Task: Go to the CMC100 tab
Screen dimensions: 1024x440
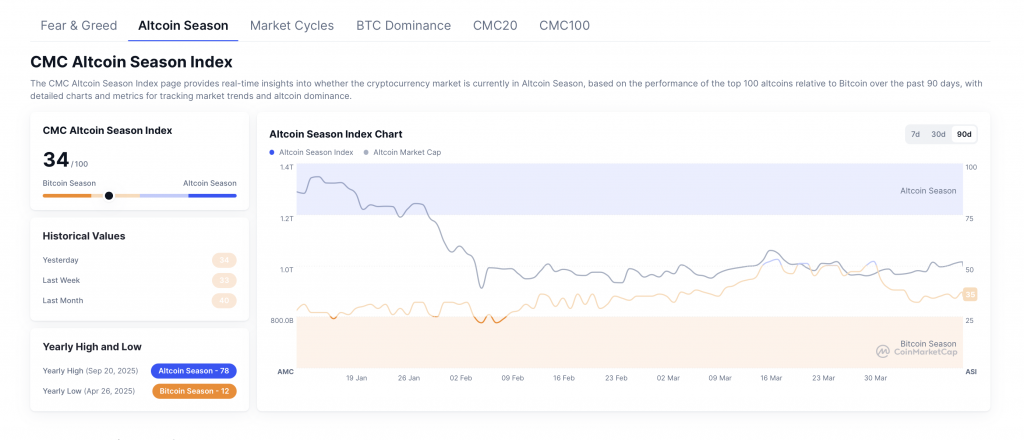Action: coord(564,25)
